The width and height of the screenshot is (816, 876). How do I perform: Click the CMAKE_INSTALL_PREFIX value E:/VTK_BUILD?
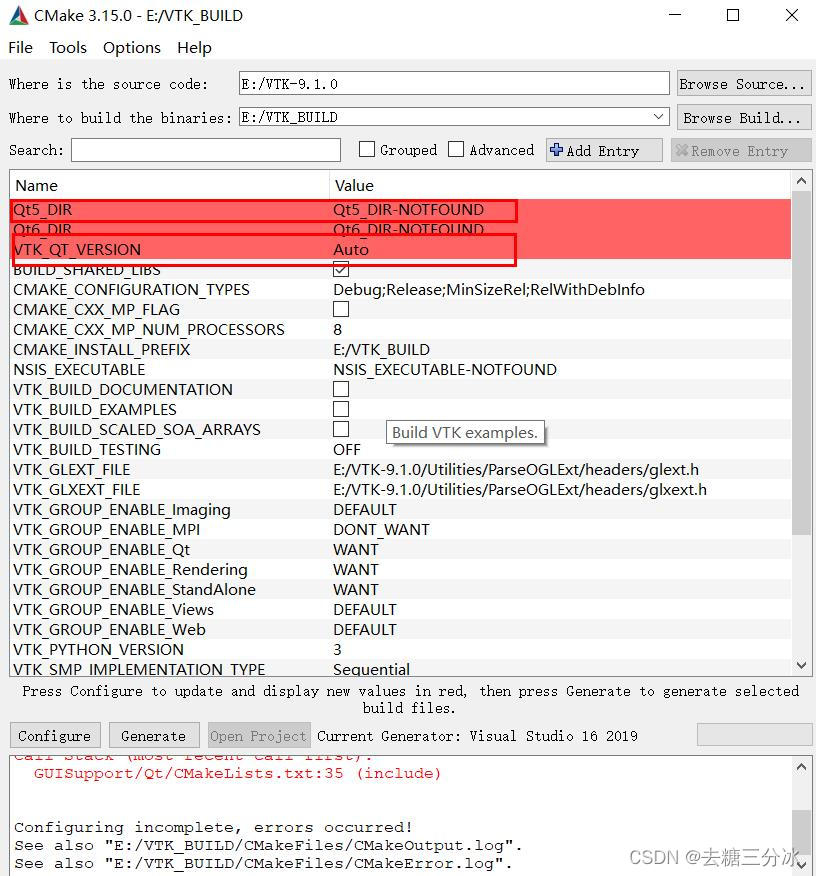[381, 350]
